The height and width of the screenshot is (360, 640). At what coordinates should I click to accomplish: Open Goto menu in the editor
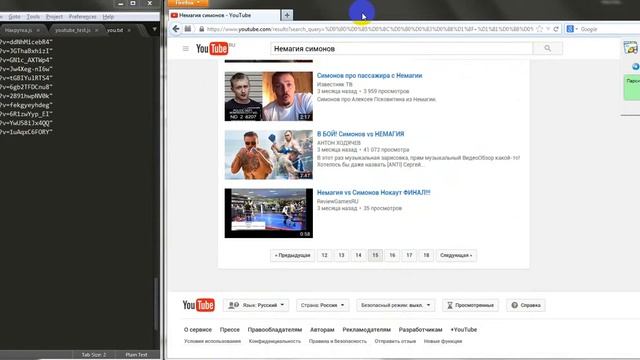pos(14,17)
